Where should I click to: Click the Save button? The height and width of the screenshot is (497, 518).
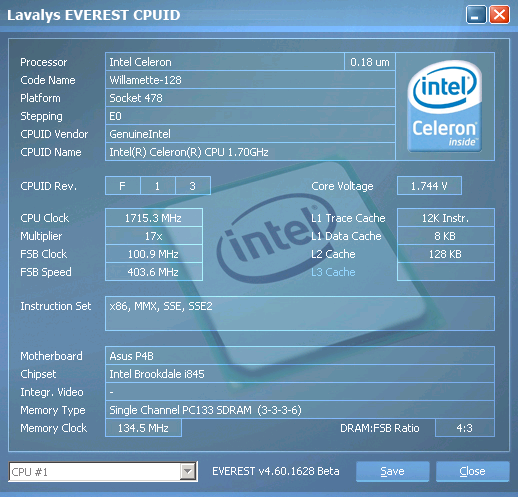click(x=392, y=471)
